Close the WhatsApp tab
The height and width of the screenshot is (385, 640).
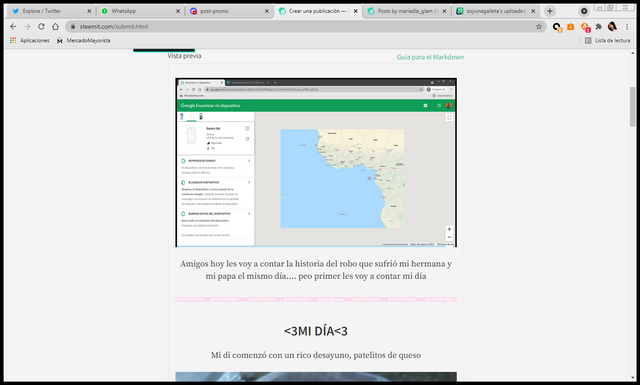[178, 11]
